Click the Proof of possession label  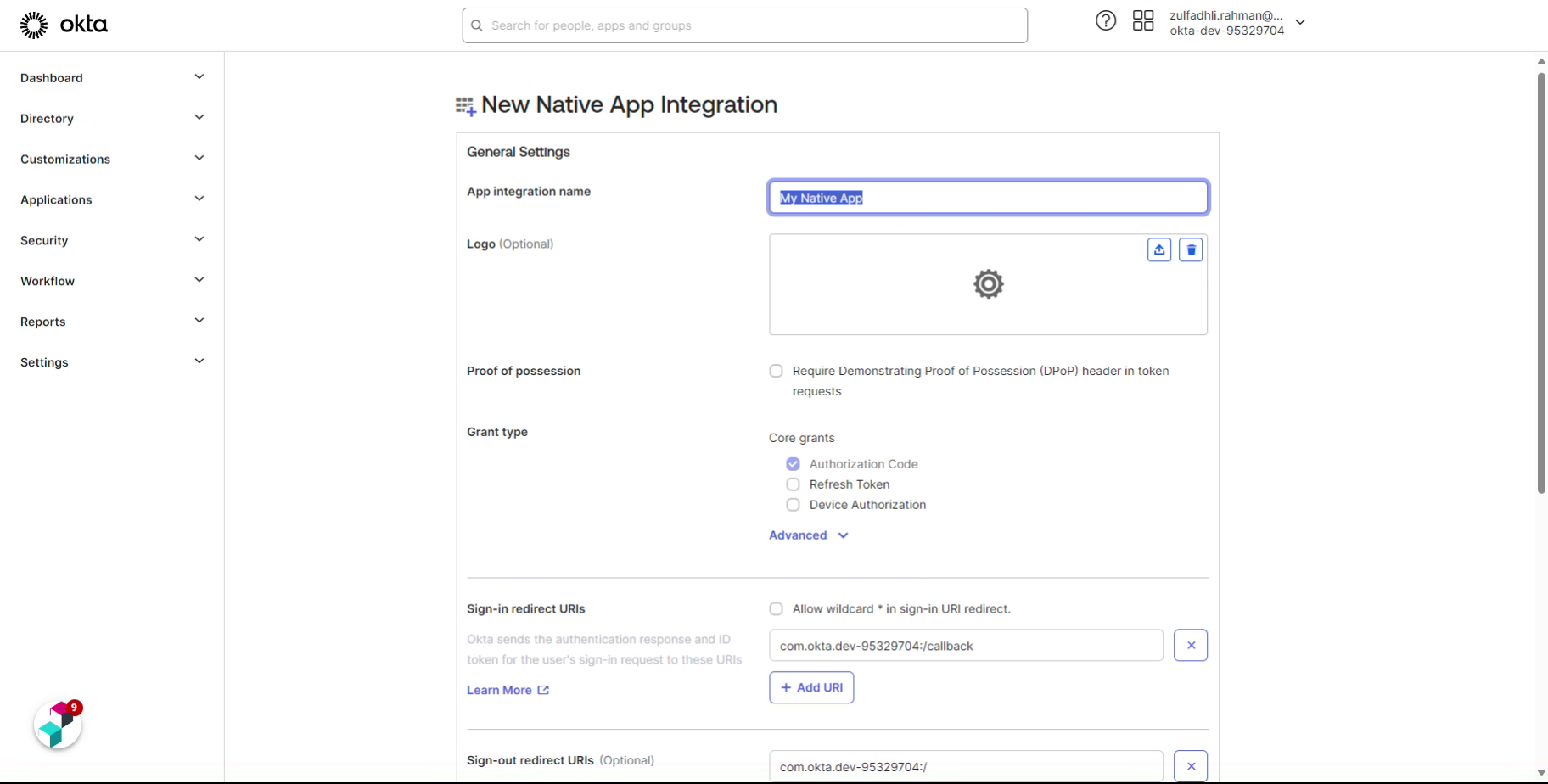[x=524, y=371]
